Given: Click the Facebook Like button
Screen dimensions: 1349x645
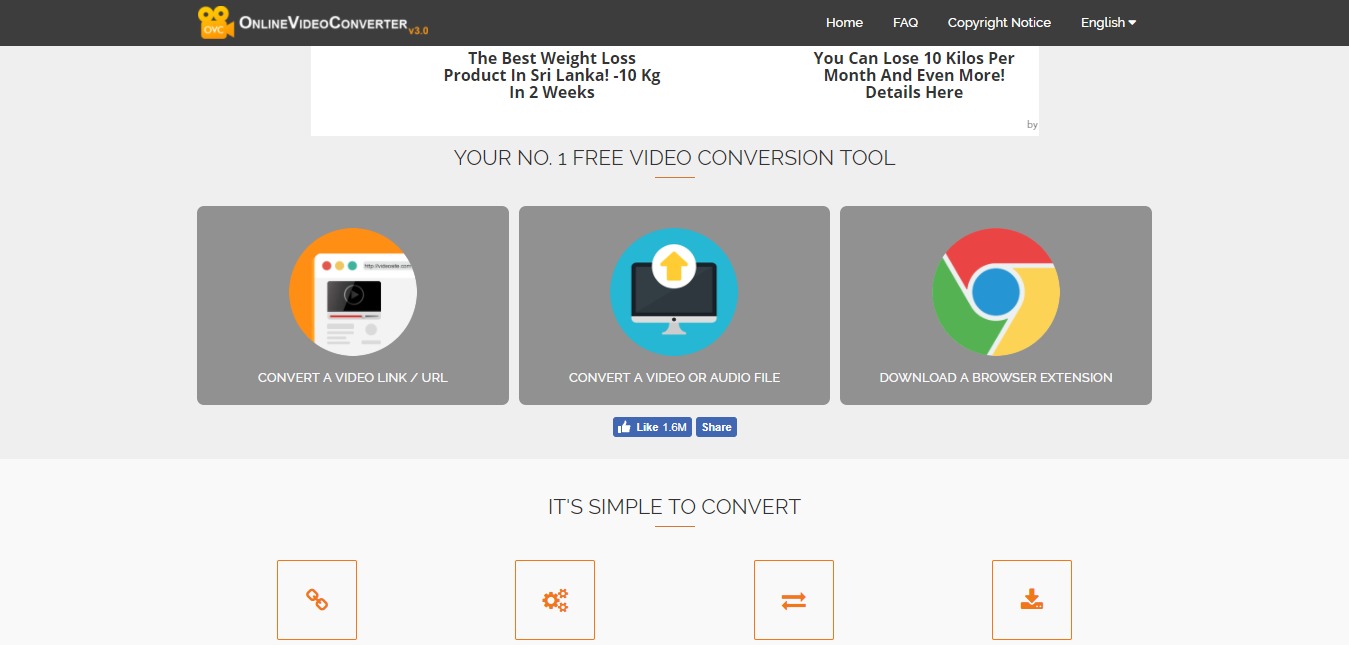Looking at the screenshot, I should point(651,426).
